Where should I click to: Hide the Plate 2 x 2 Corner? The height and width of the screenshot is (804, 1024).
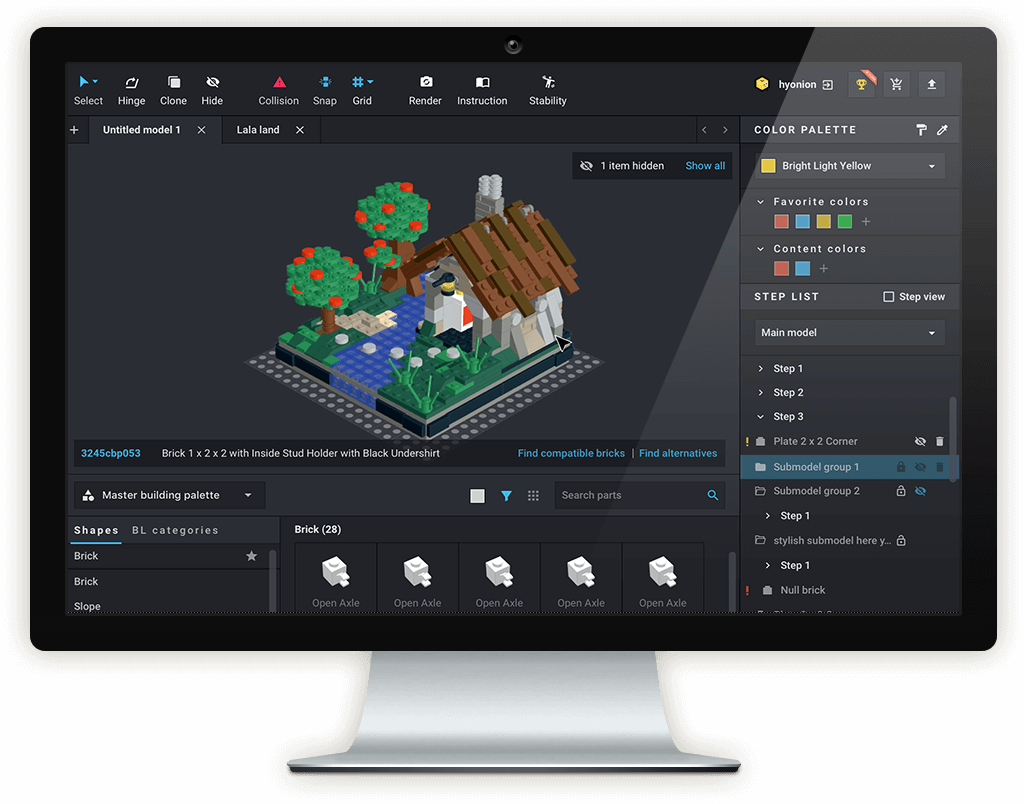pos(919,441)
